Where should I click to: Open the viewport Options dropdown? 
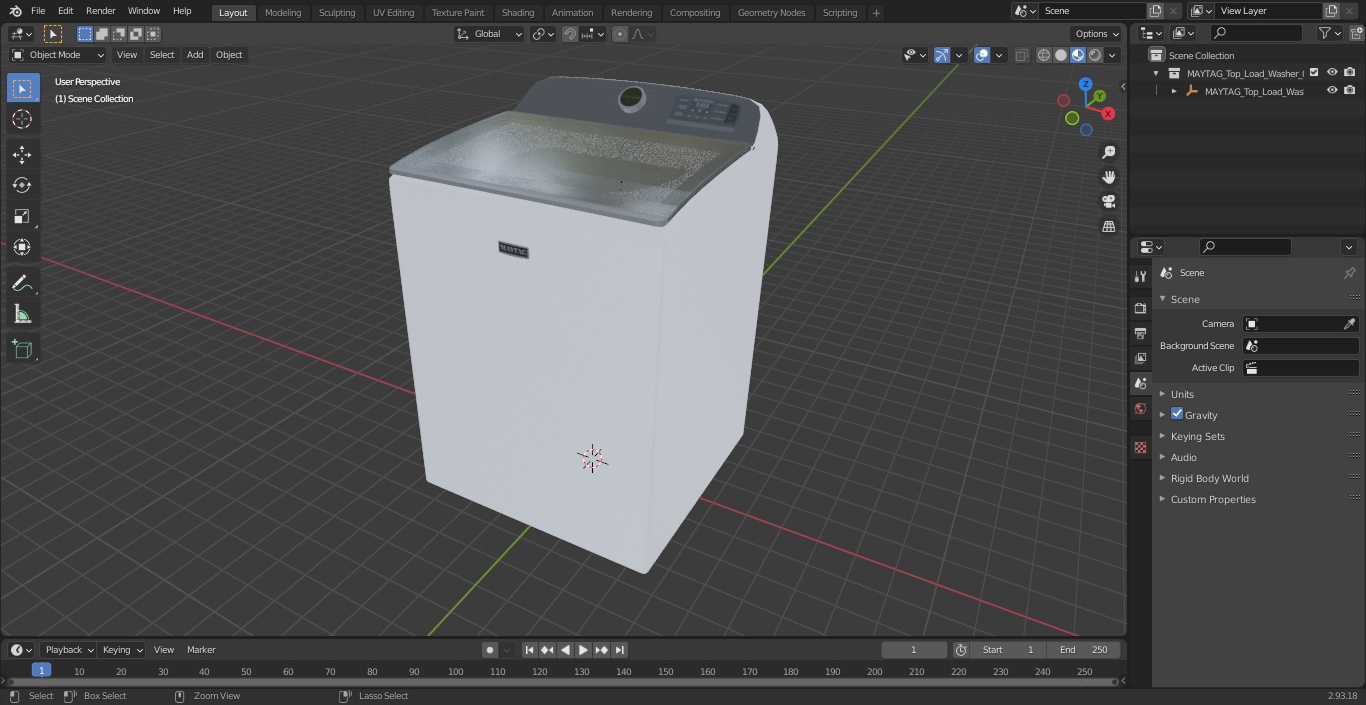1097,34
